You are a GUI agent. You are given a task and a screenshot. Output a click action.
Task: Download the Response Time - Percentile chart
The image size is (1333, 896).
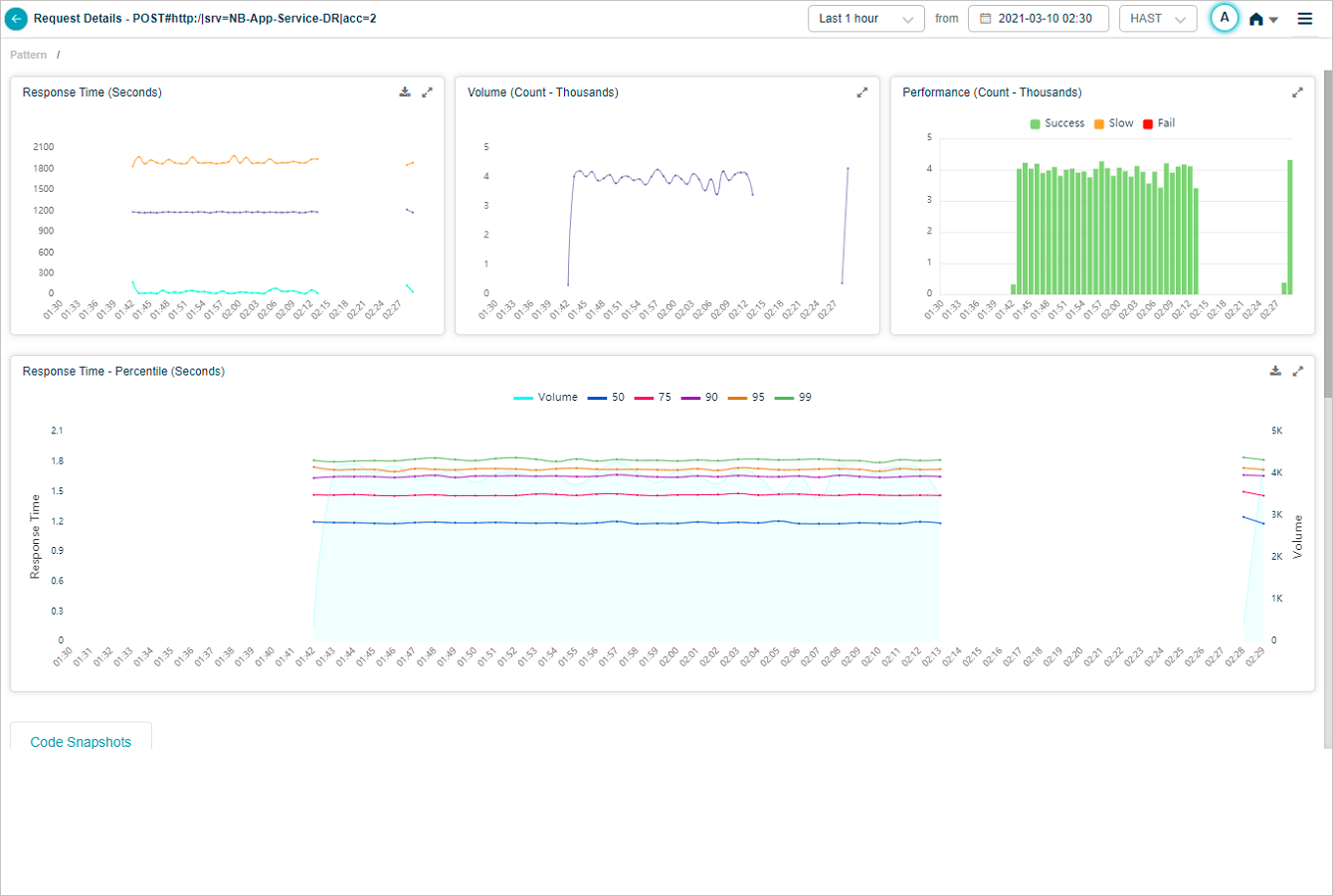(1275, 371)
